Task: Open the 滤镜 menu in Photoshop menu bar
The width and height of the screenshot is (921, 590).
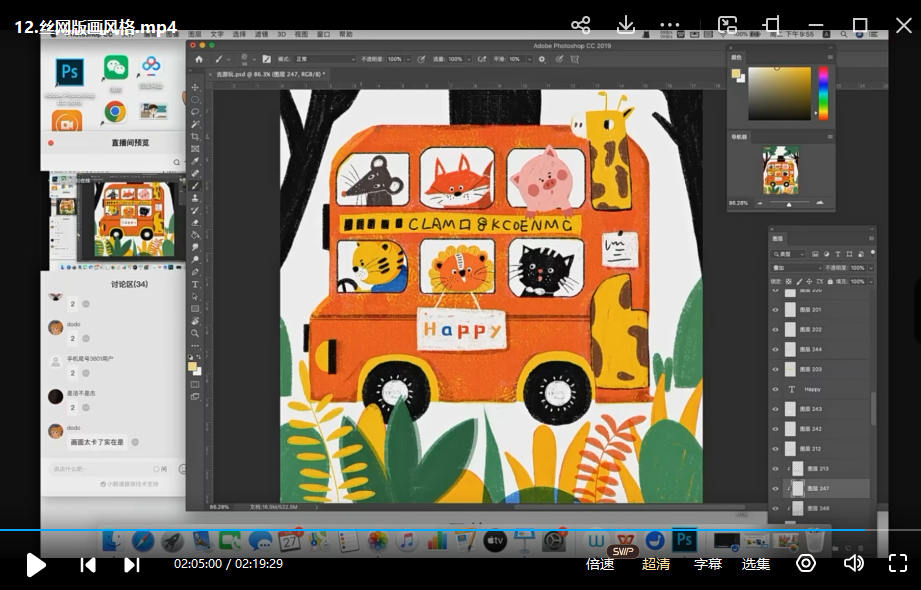Action: click(261, 34)
